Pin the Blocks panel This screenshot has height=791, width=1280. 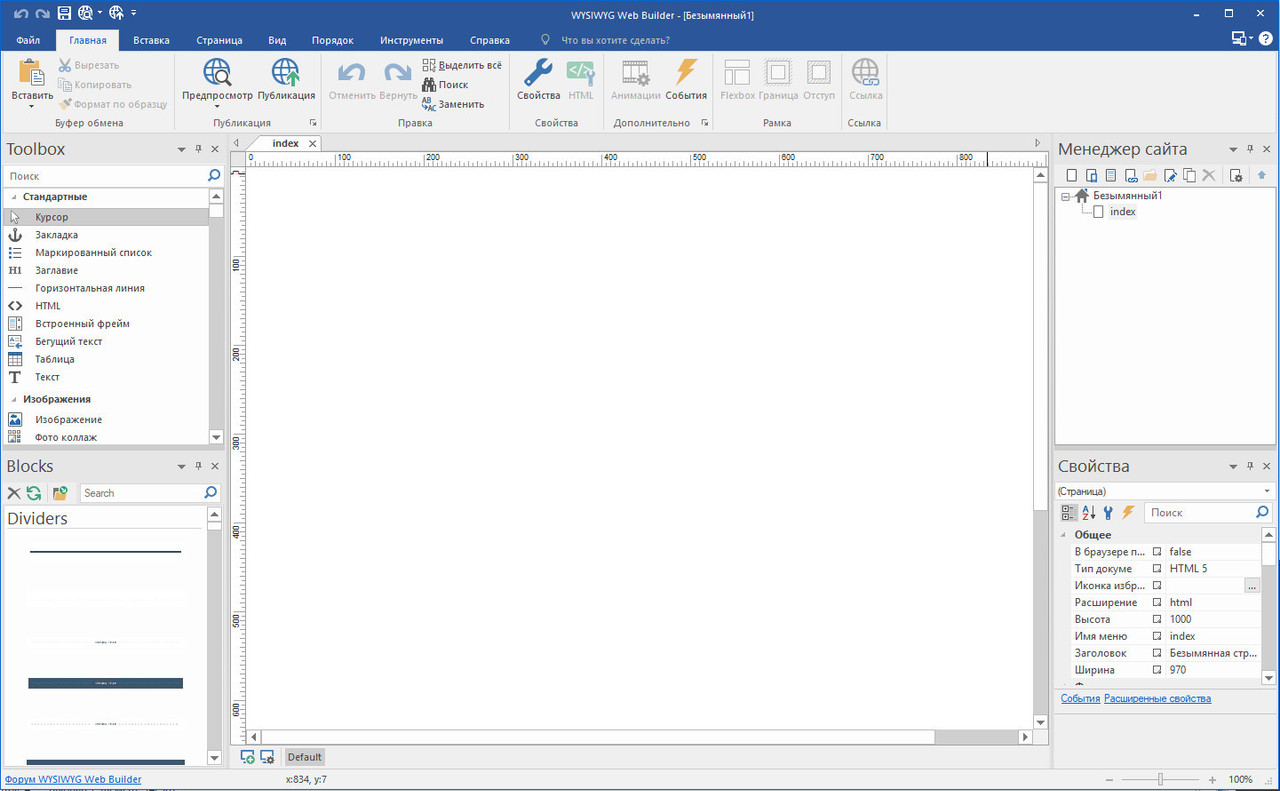(x=198, y=466)
